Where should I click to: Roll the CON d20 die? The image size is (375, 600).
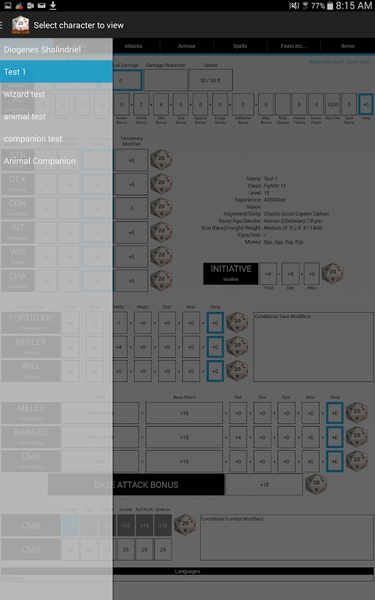click(x=161, y=208)
